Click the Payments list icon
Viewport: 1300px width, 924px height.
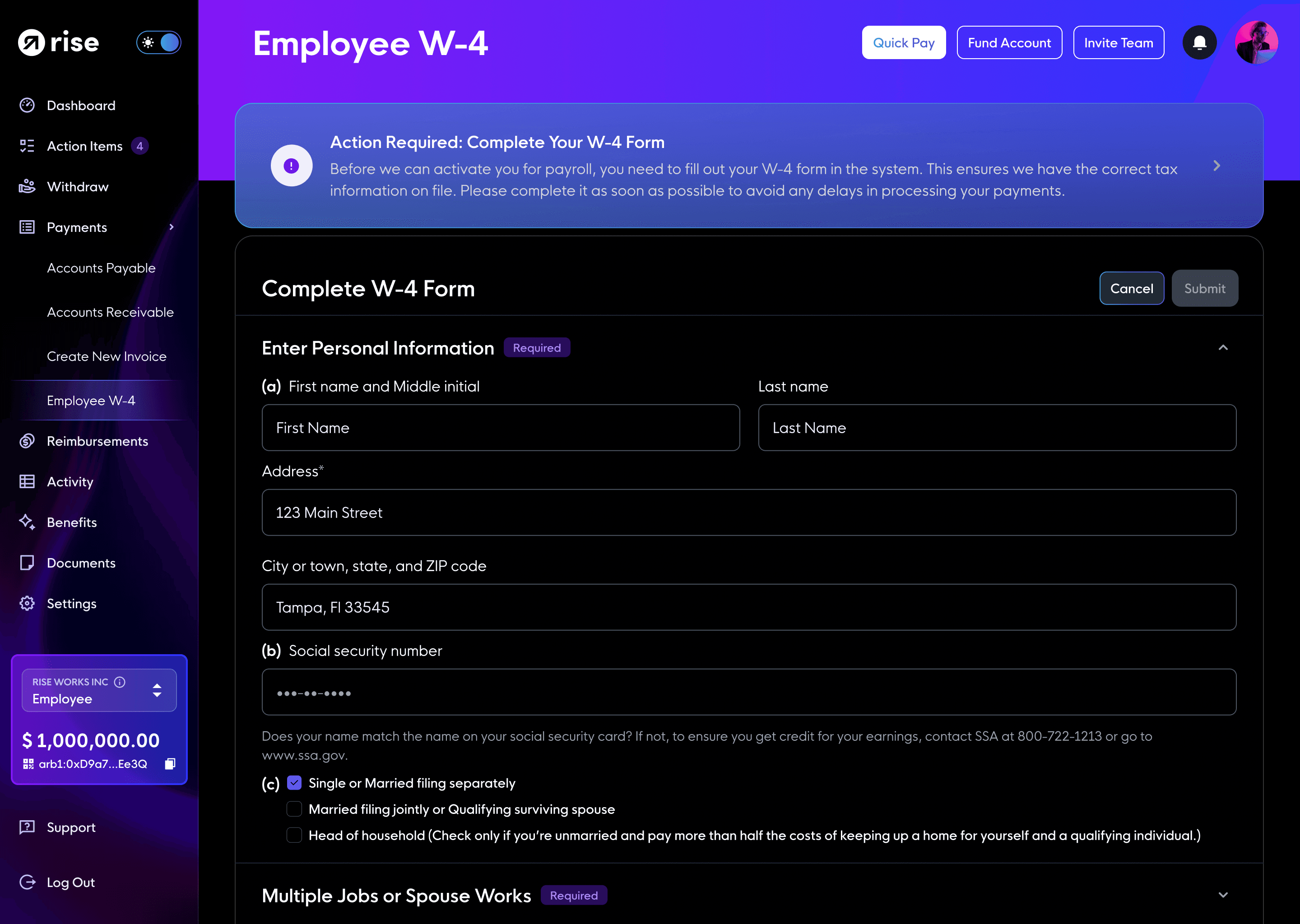tap(27, 227)
